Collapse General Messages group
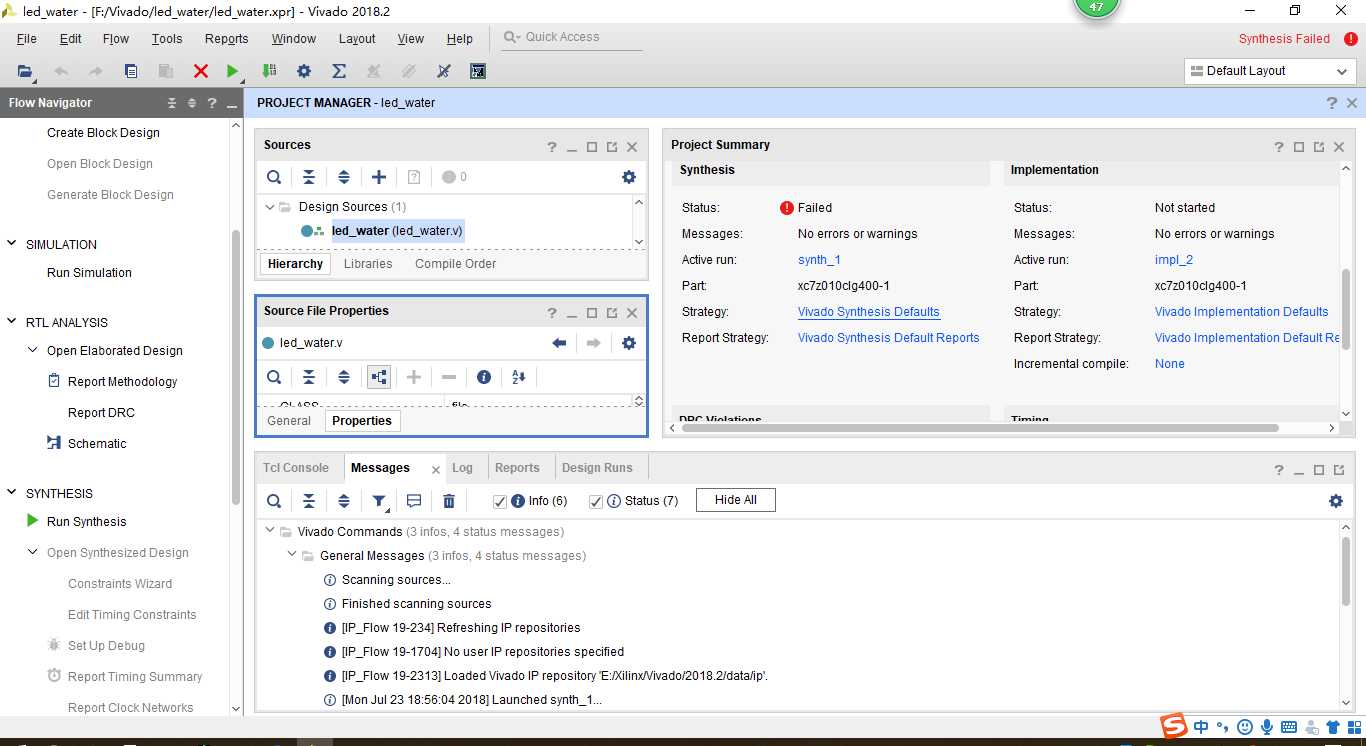 pyautogui.click(x=292, y=555)
